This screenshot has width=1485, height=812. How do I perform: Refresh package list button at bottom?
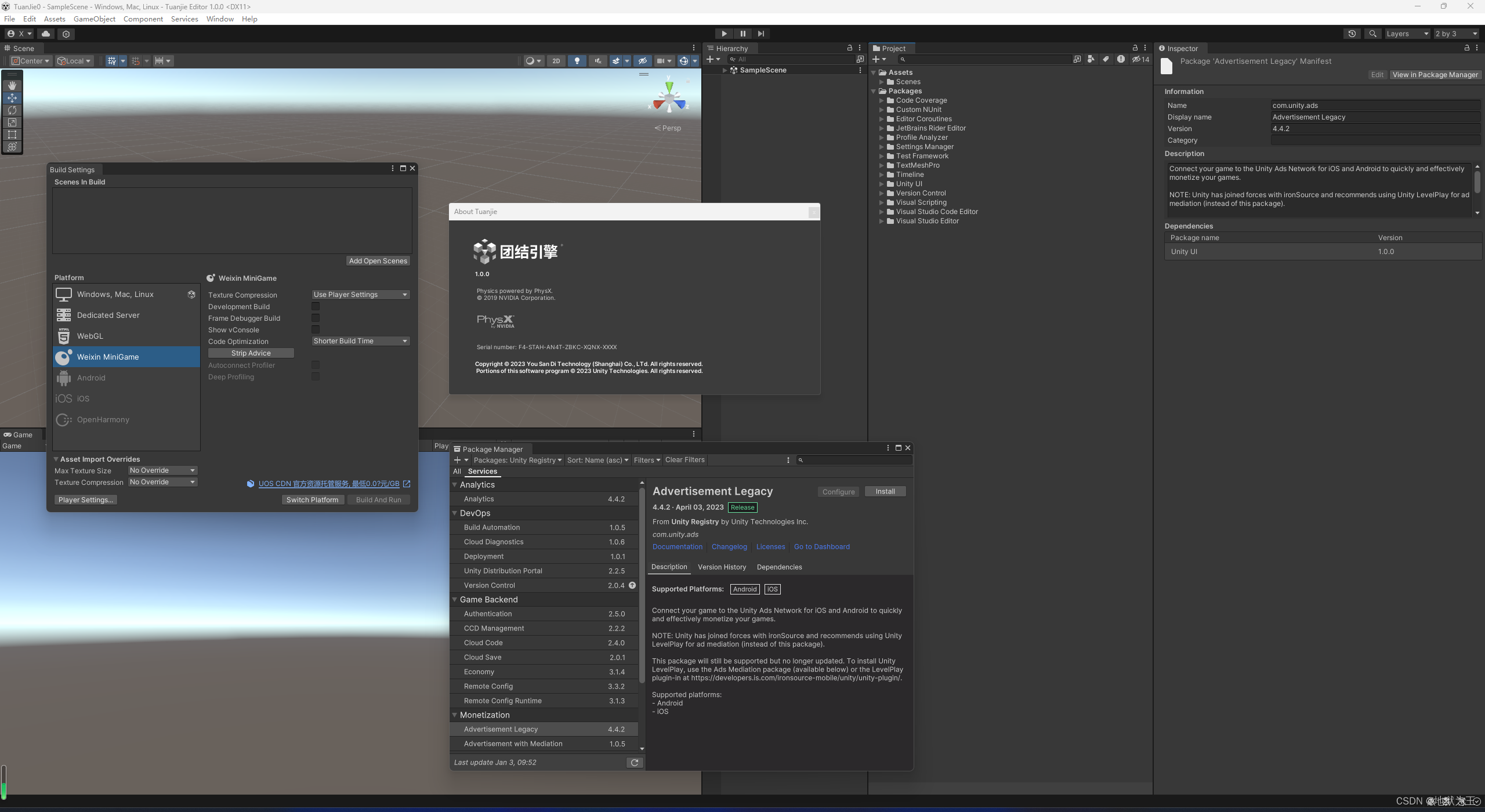(x=635, y=763)
